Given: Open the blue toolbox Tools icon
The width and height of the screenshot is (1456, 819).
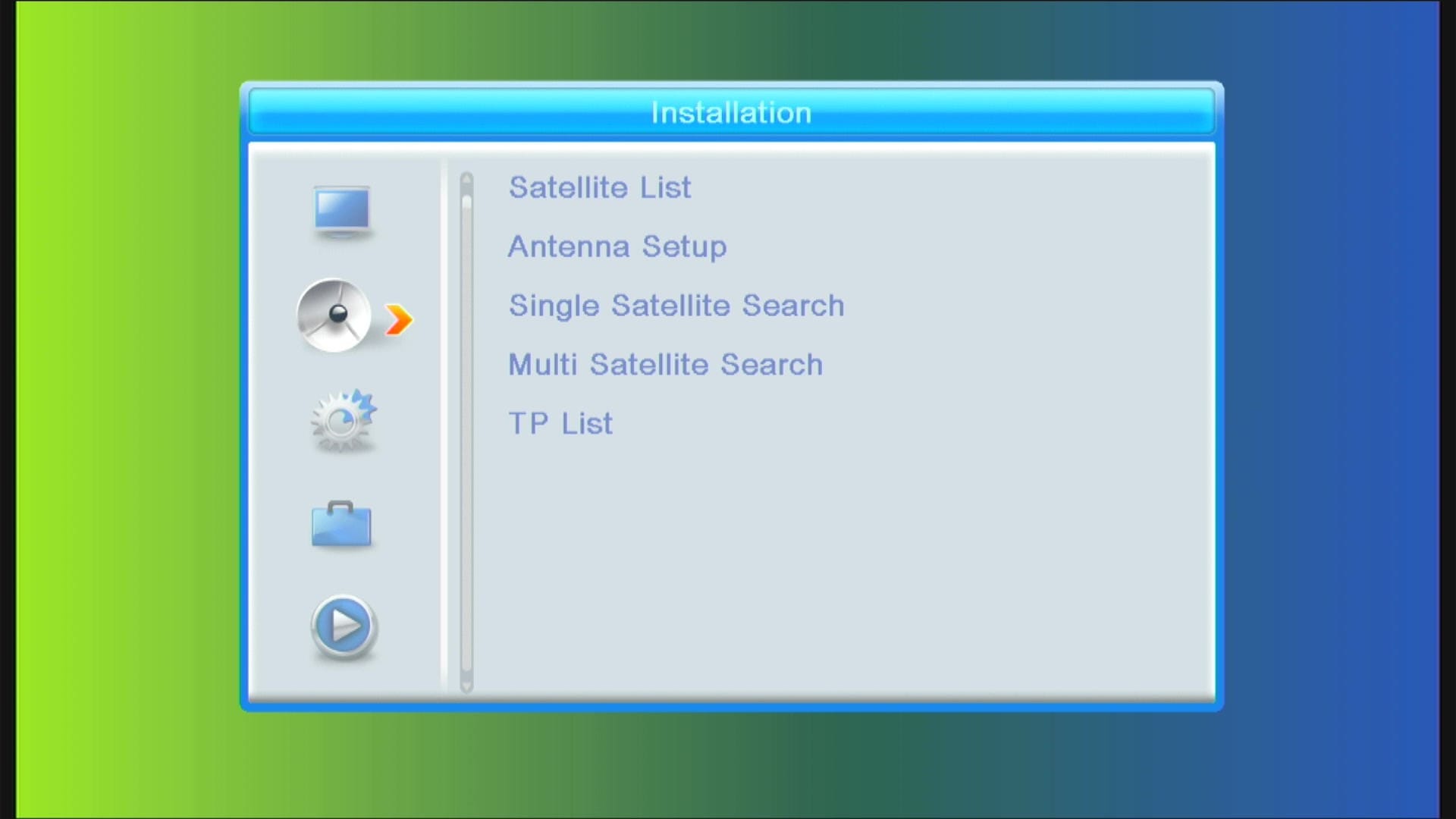Looking at the screenshot, I should click(x=341, y=524).
